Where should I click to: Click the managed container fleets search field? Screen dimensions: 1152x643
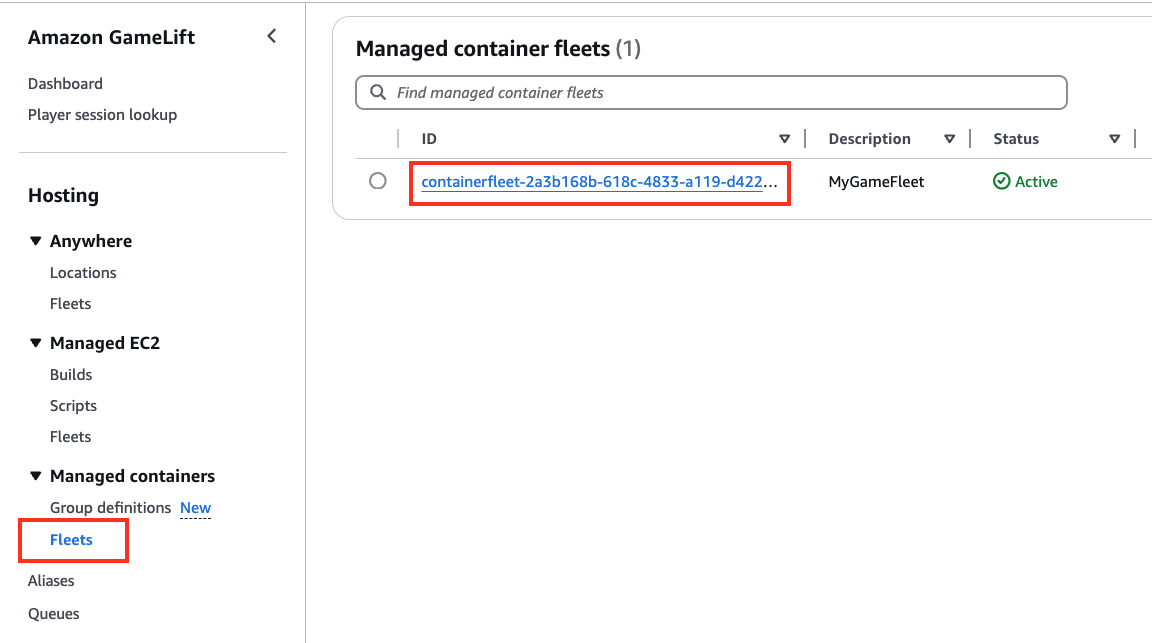click(x=710, y=92)
